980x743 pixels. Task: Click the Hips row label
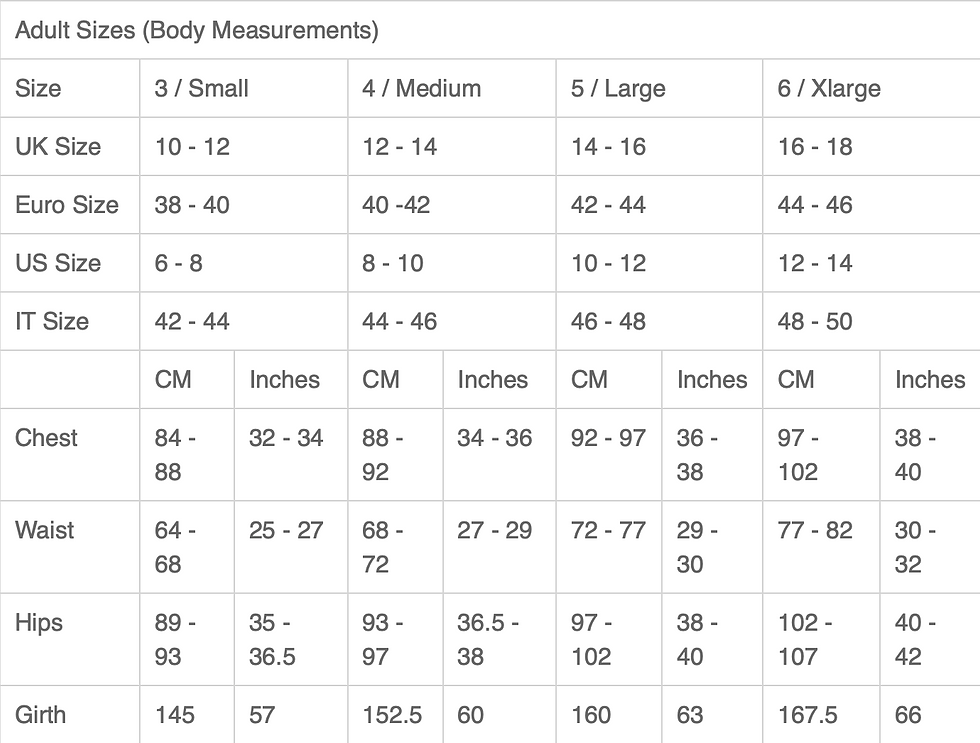(39, 622)
